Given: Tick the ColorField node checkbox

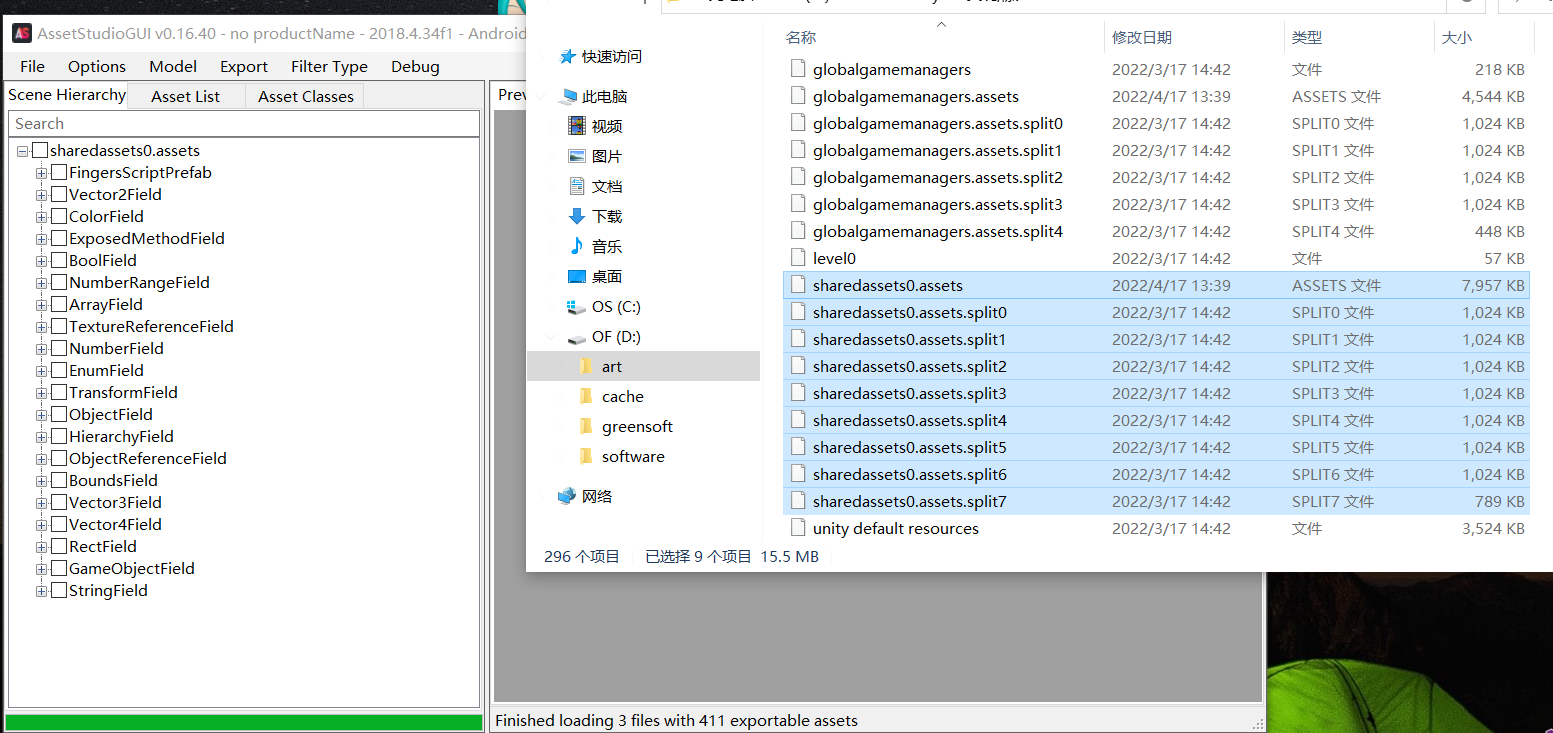Looking at the screenshot, I should pyautogui.click(x=59, y=217).
